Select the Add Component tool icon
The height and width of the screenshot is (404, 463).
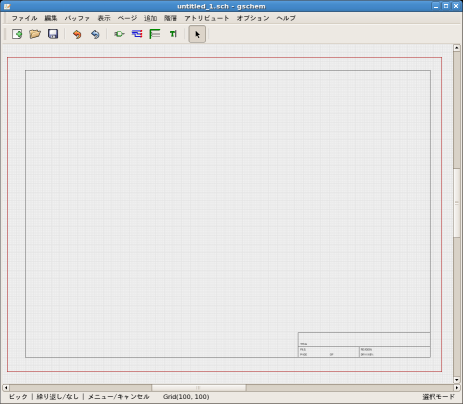point(119,34)
